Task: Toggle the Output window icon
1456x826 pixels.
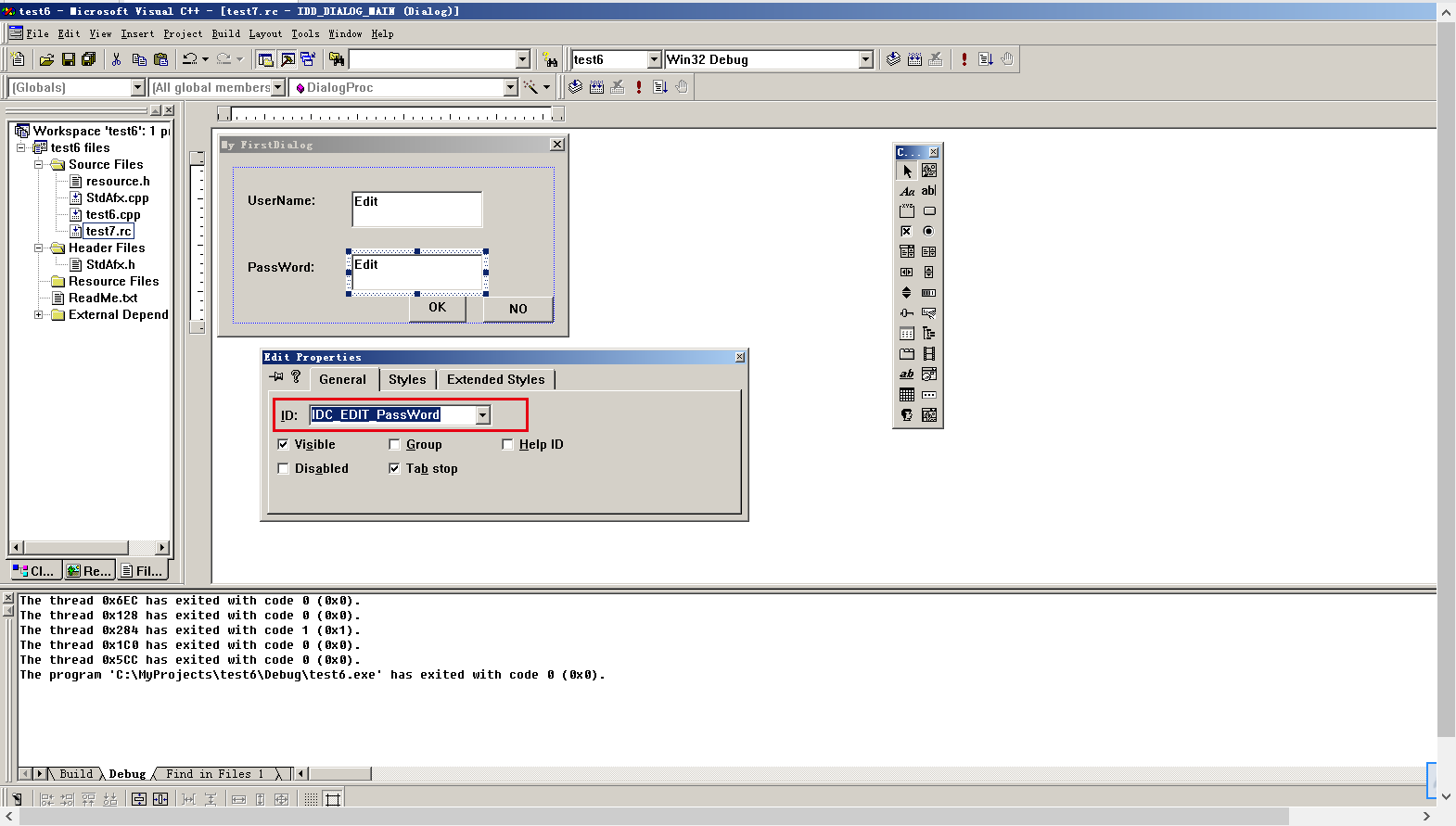Action: pos(287,59)
